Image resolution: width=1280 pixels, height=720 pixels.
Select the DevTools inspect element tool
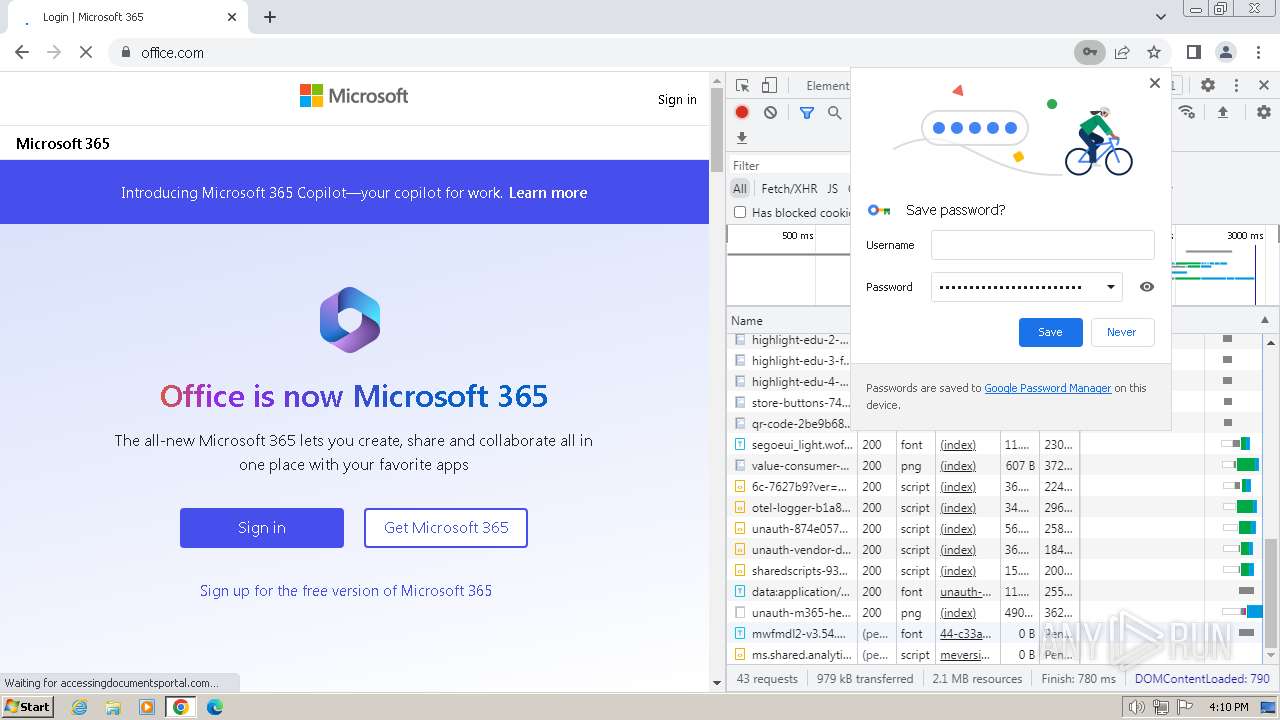click(x=742, y=86)
